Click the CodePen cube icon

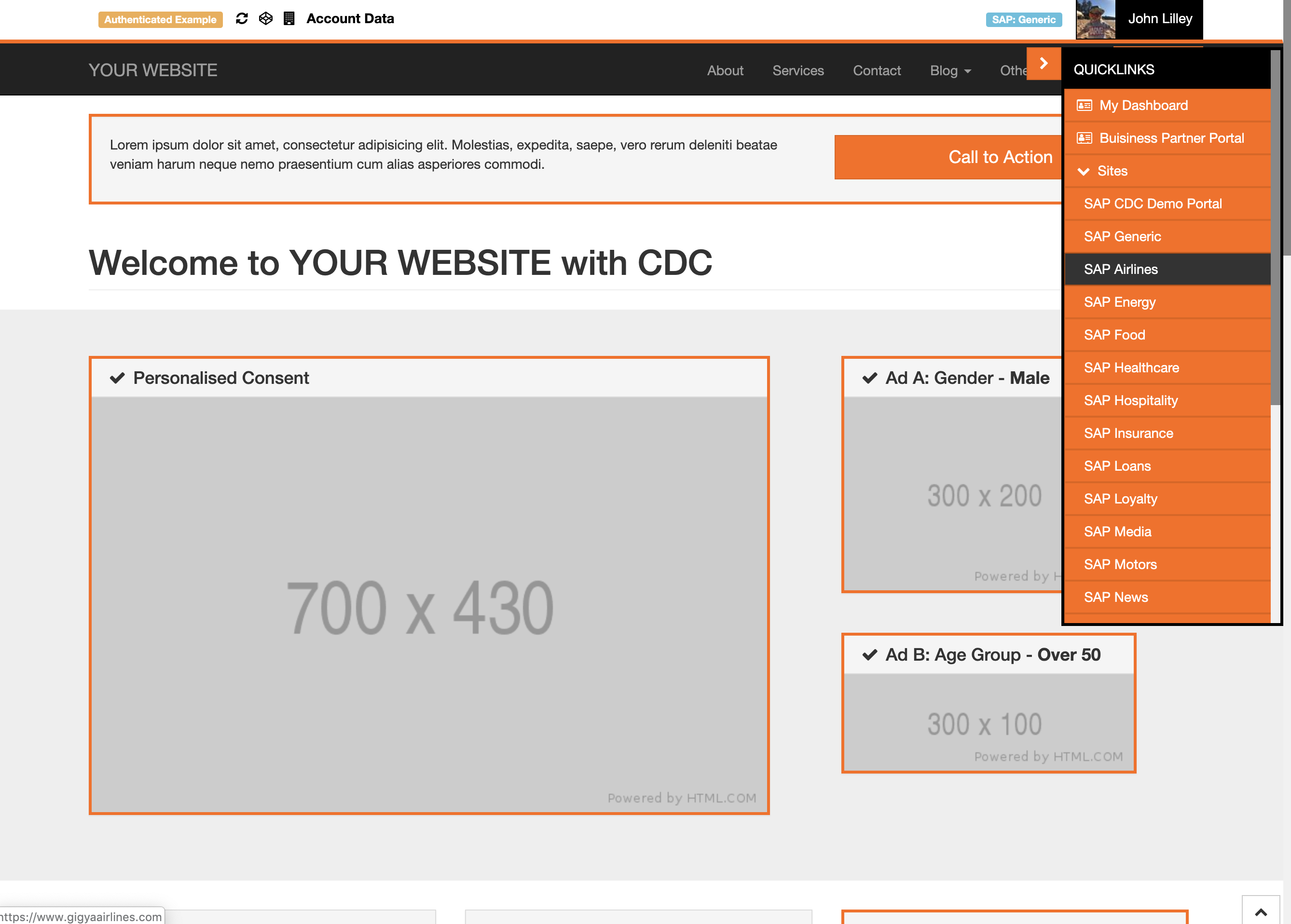(266, 19)
